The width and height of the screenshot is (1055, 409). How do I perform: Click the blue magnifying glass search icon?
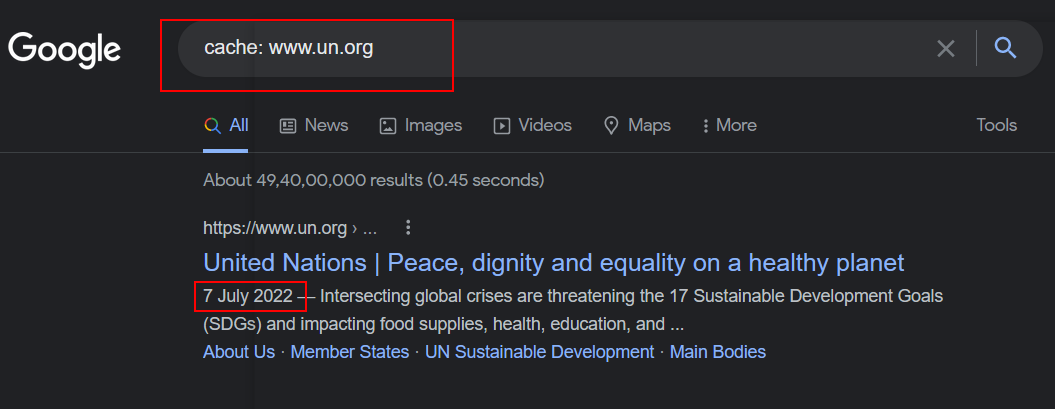(1005, 48)
